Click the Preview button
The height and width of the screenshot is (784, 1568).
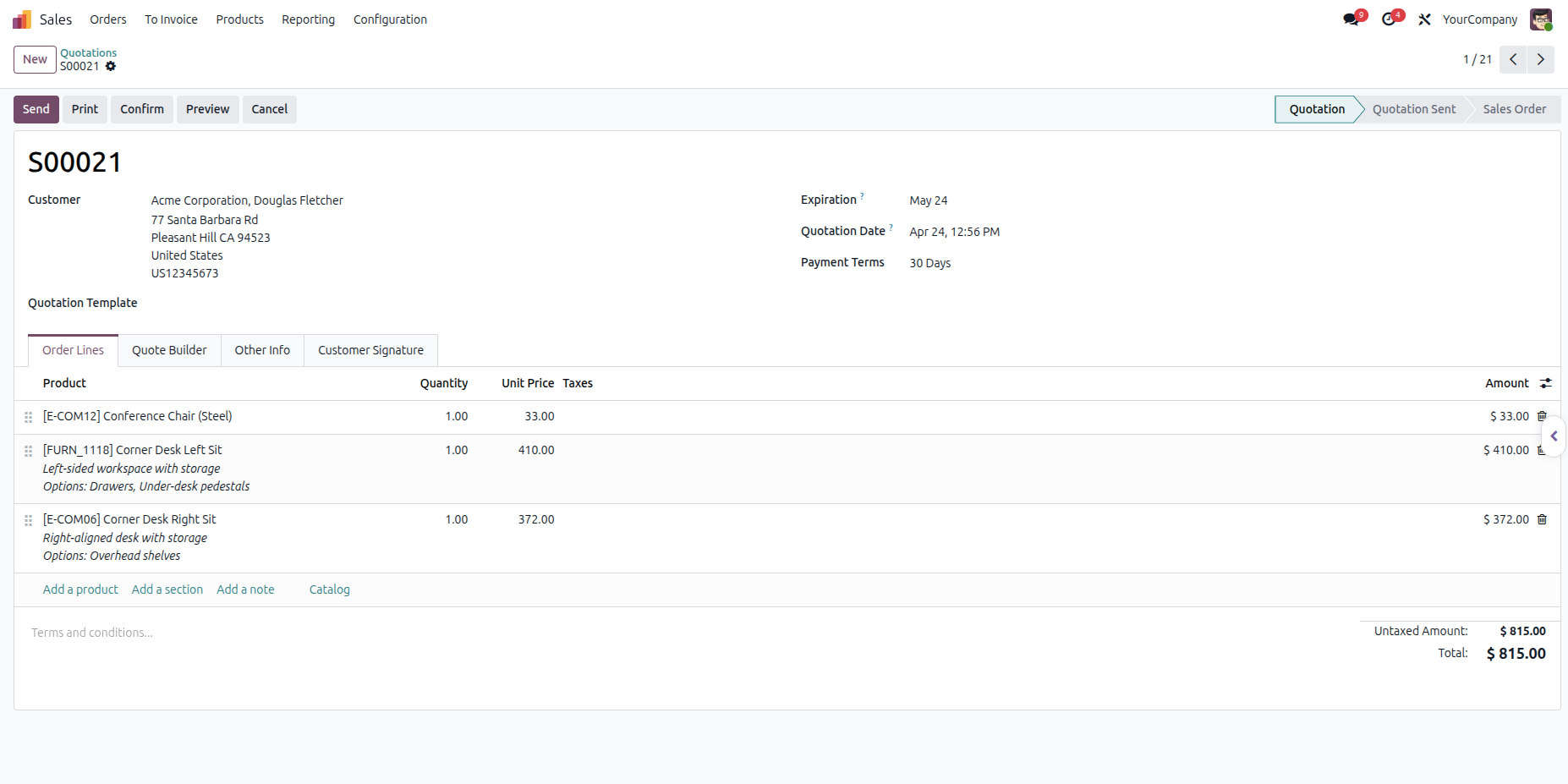[207, 109]
